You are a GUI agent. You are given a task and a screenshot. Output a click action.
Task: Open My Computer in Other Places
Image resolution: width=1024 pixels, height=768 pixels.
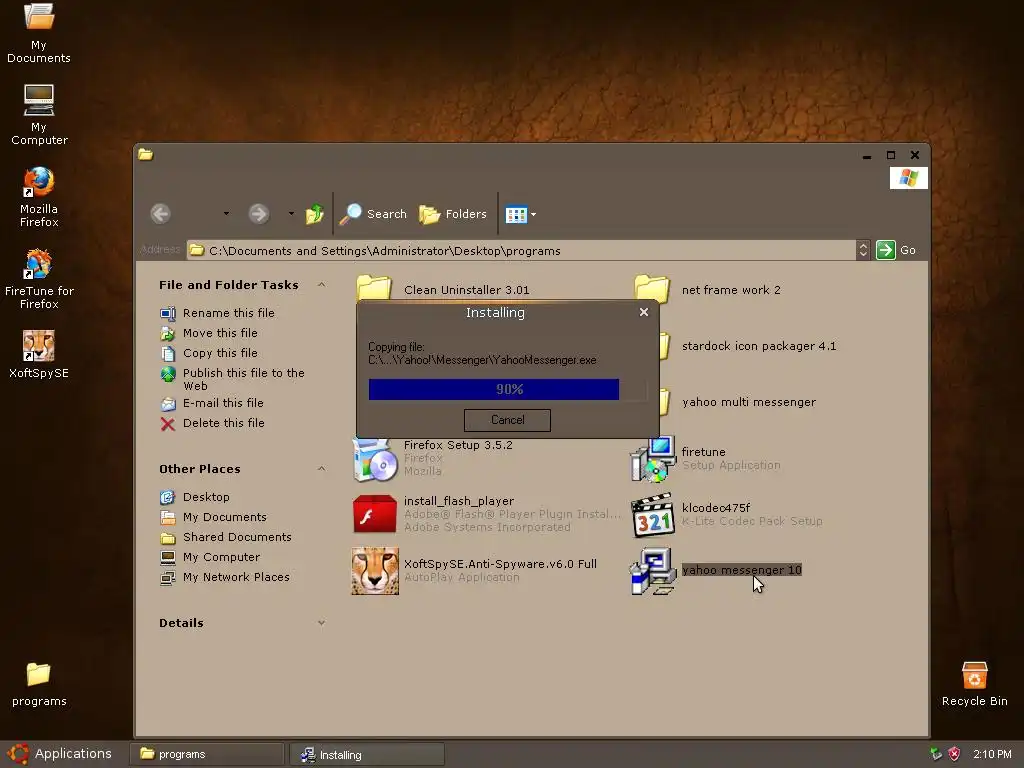coord(210,557)
